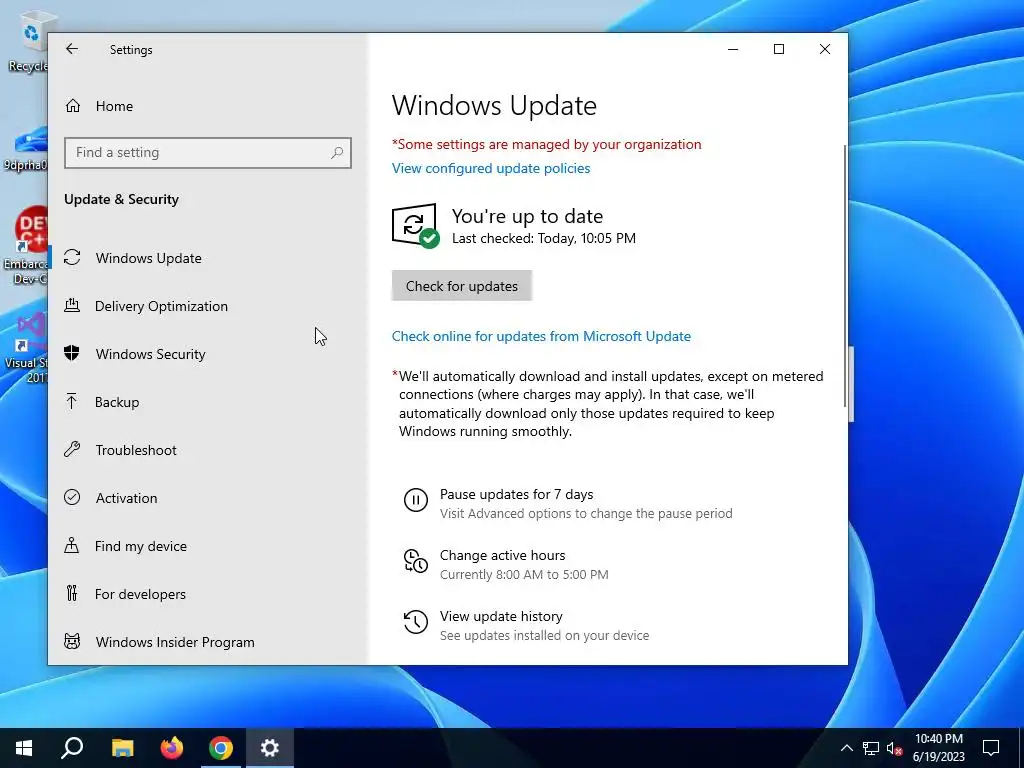Open Find my device settings
The width and height of the screenshot is (1024, 768).
point(208,546)
